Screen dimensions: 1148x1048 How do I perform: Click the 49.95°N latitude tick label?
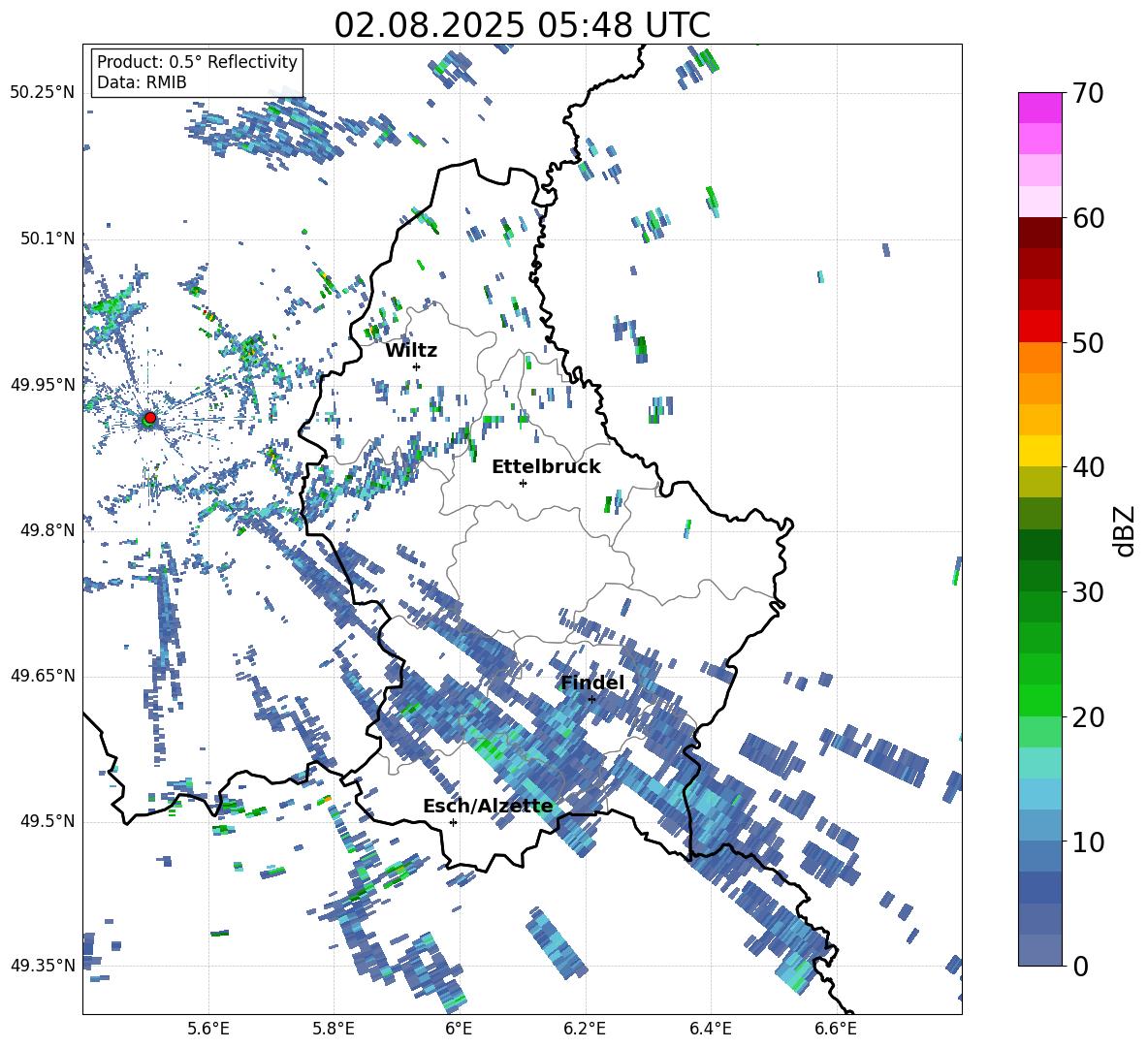point(43,385)
